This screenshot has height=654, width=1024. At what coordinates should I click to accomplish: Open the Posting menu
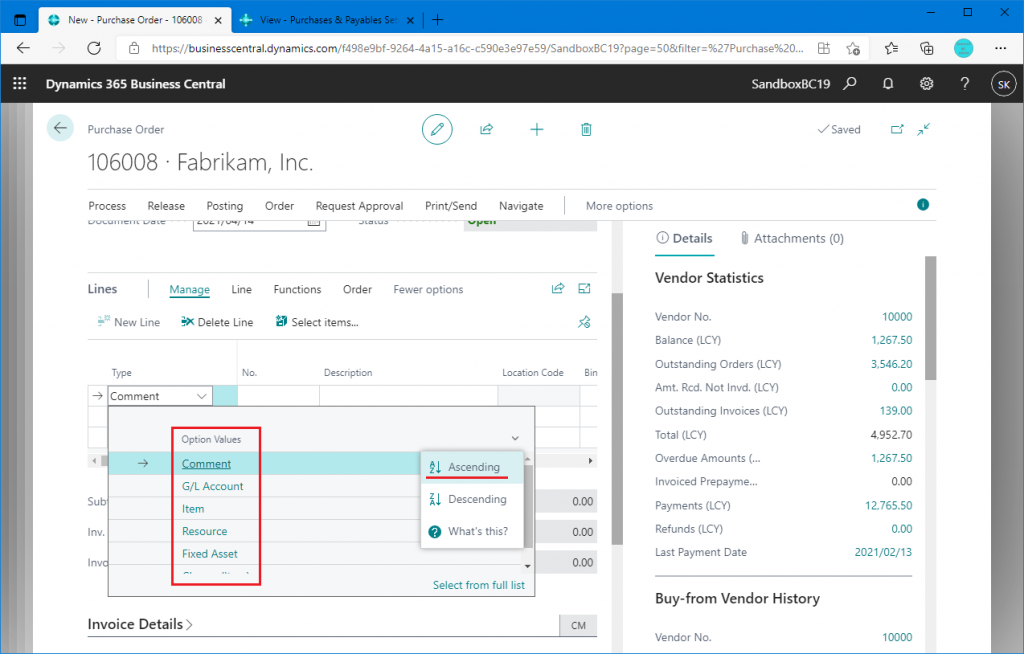225,206
